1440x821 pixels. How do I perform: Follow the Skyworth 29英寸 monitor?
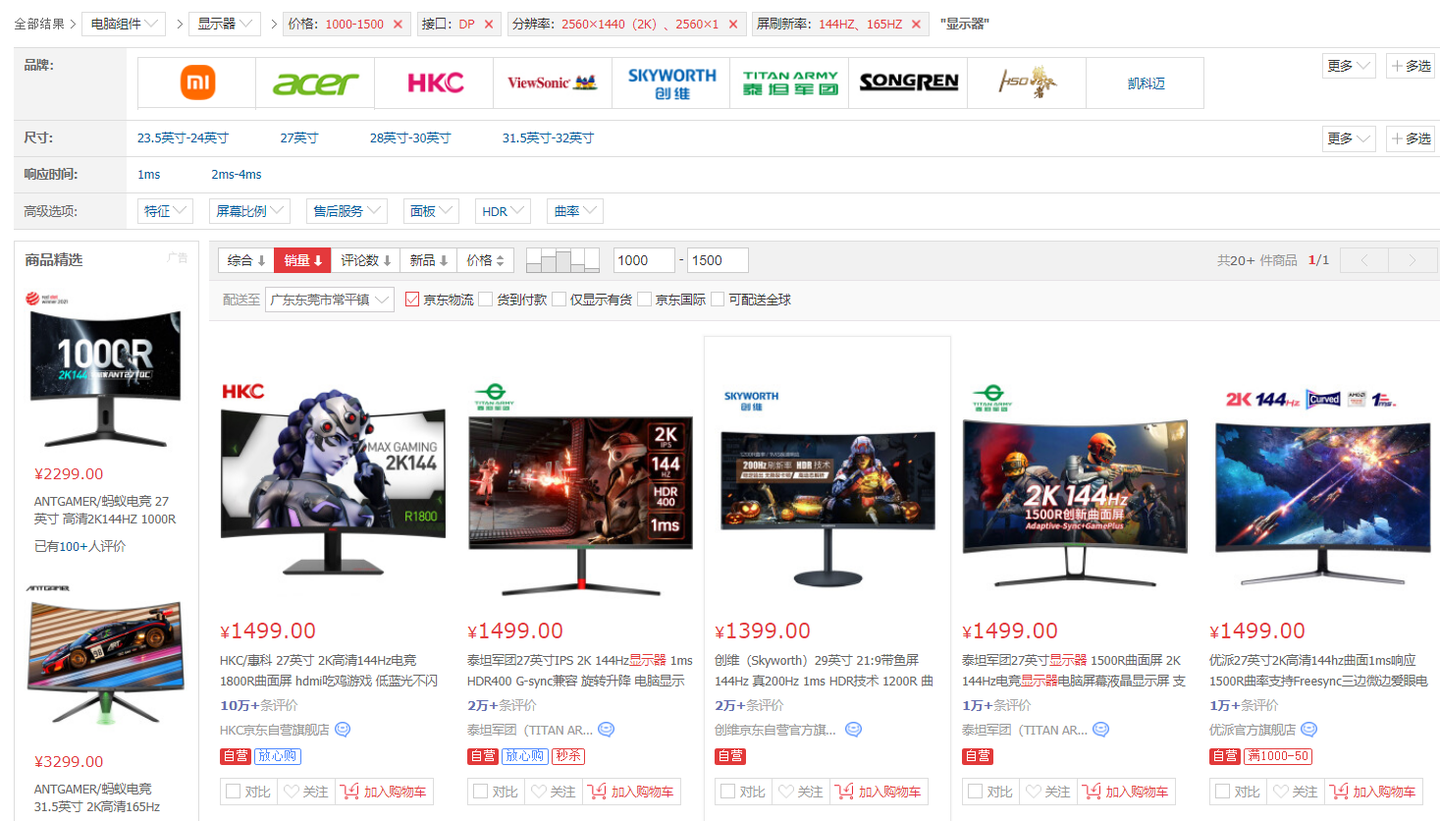[x=802, y=792]
